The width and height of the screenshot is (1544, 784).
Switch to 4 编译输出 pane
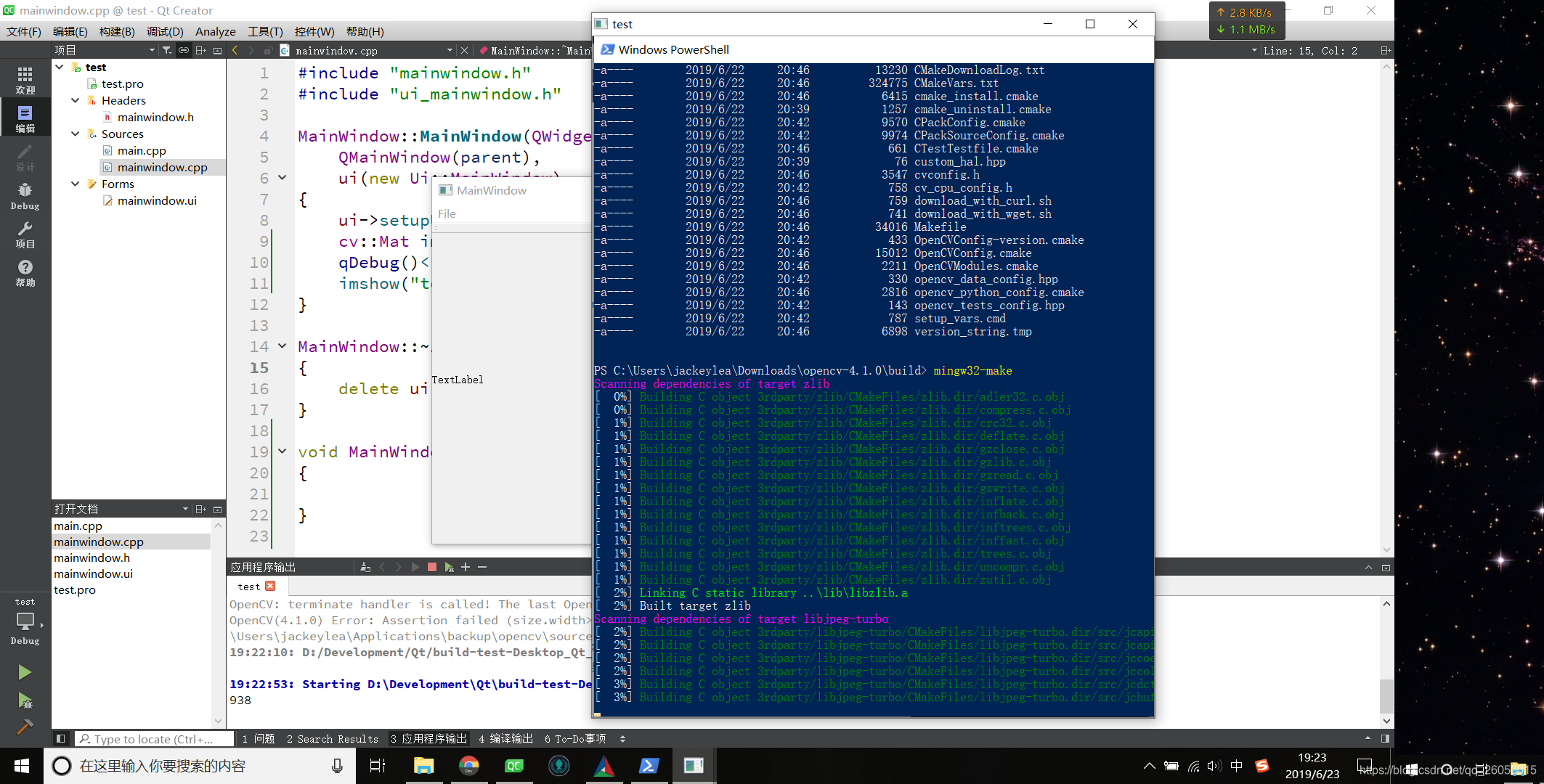pyautogui.click(x=505, y=738)
